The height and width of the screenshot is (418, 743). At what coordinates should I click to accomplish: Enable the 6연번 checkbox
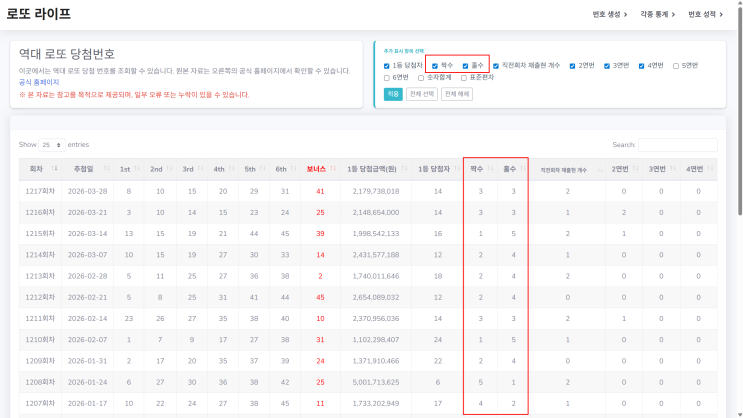(x=386, y=78)
